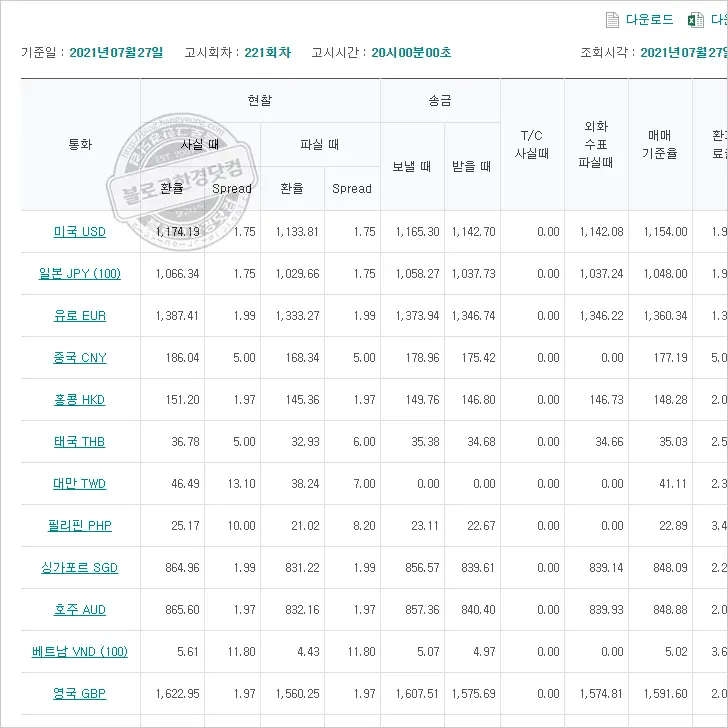Open the 일본 JPY (100) link
Viewport: 728px width, 728px height.
[80, 273]
